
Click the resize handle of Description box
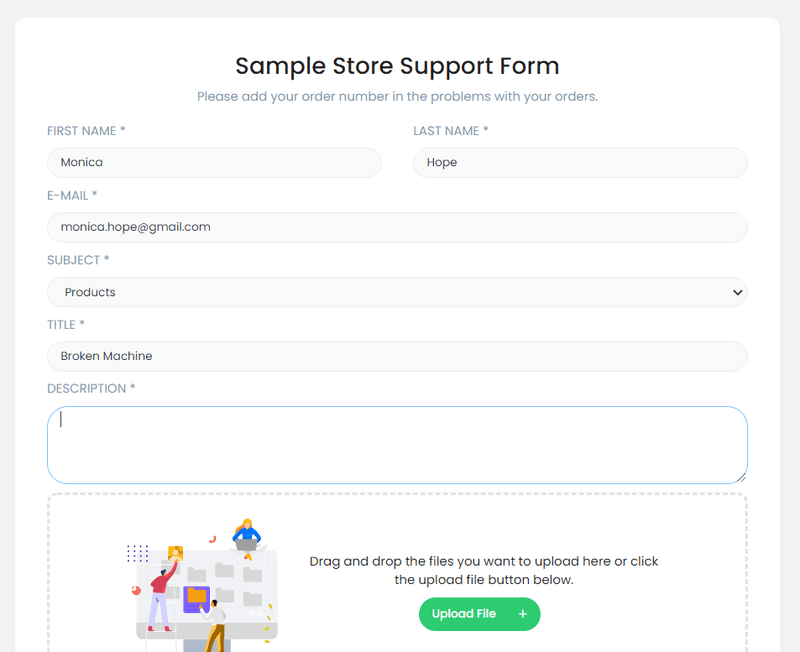click(x=740, y=477)
